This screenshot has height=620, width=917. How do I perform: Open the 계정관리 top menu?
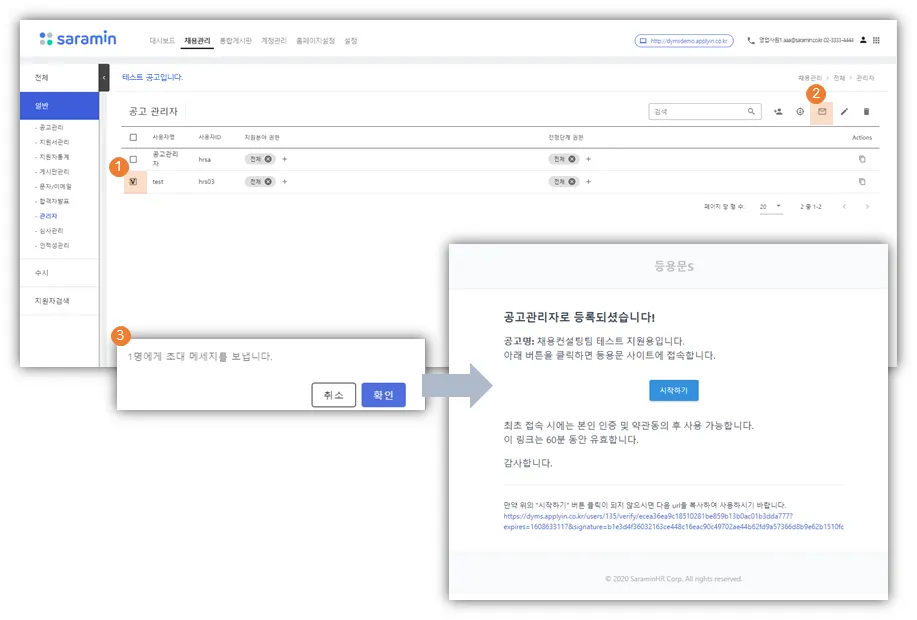tap(274, 40)
